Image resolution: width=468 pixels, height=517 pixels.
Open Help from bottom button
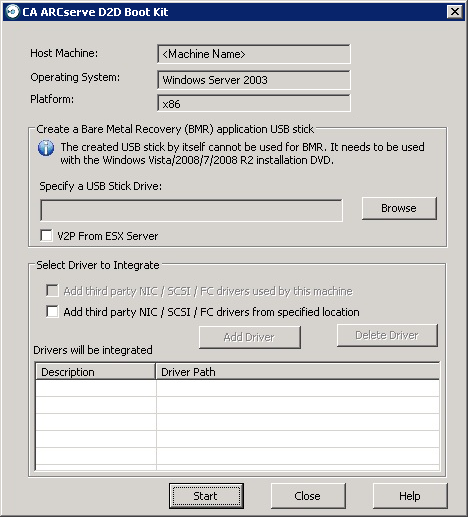click(410, 496)
